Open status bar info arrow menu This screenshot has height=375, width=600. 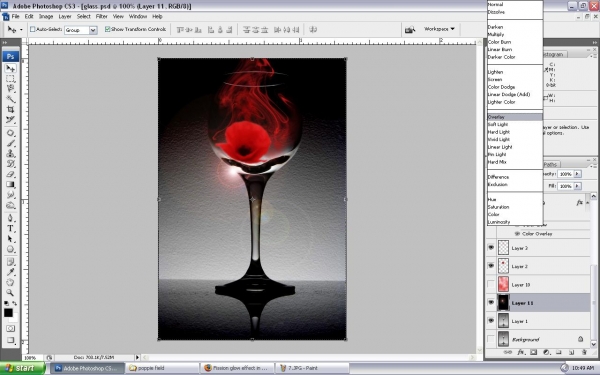(x=137, y=357)
